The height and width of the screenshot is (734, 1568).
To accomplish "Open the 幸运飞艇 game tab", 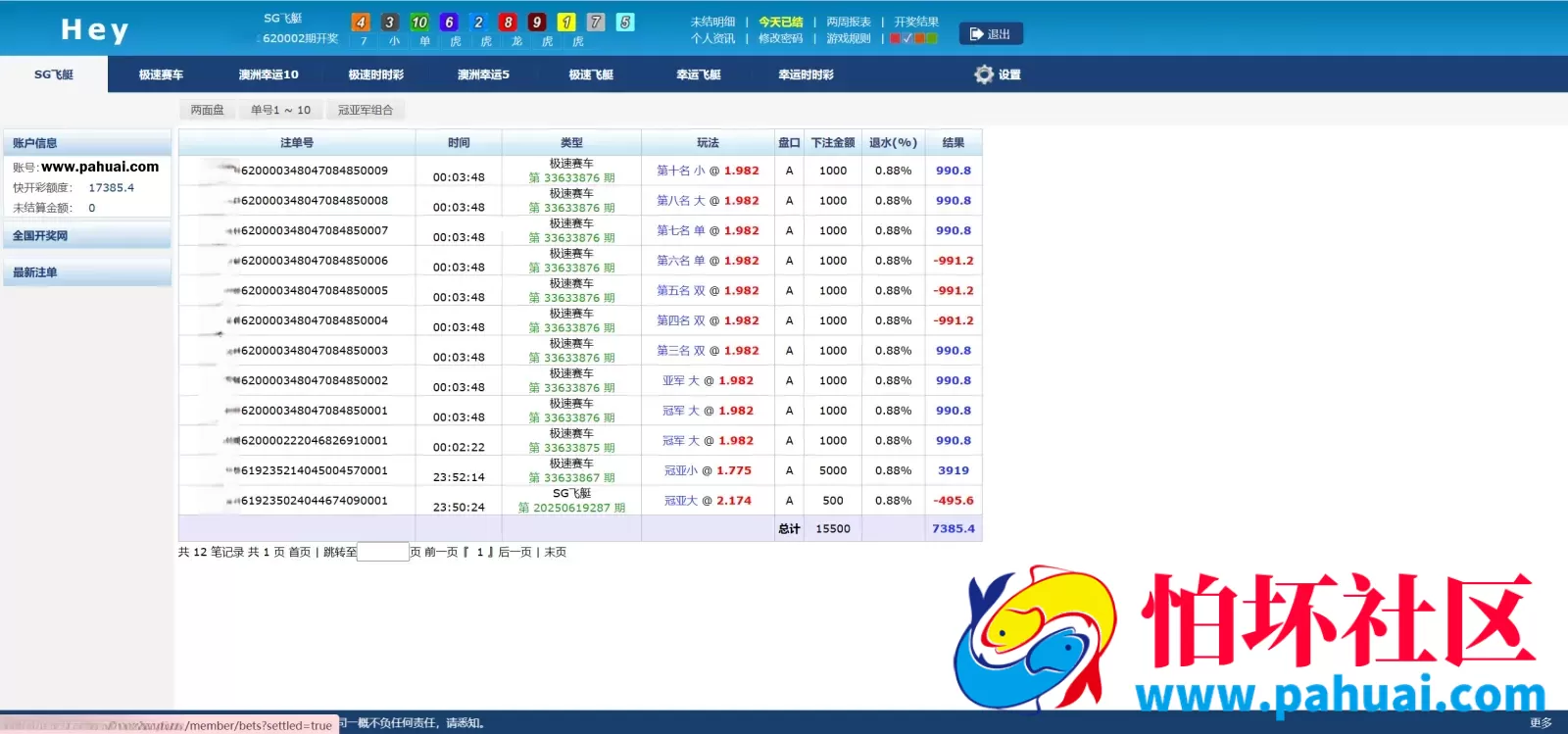I will [699, 74].
